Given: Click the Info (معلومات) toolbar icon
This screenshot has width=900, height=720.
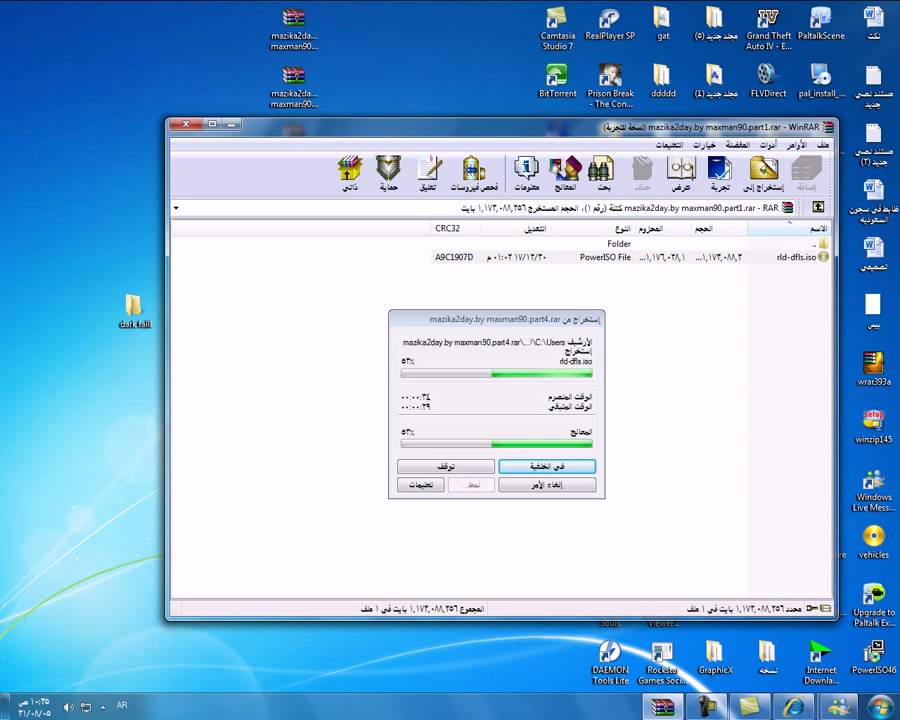Looking at the screenshot, I should 526,173.
